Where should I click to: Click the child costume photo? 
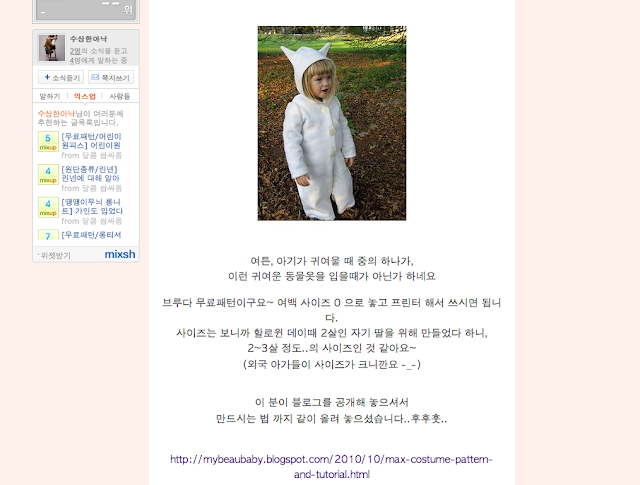pyautogui.click(x=332, y=123)
